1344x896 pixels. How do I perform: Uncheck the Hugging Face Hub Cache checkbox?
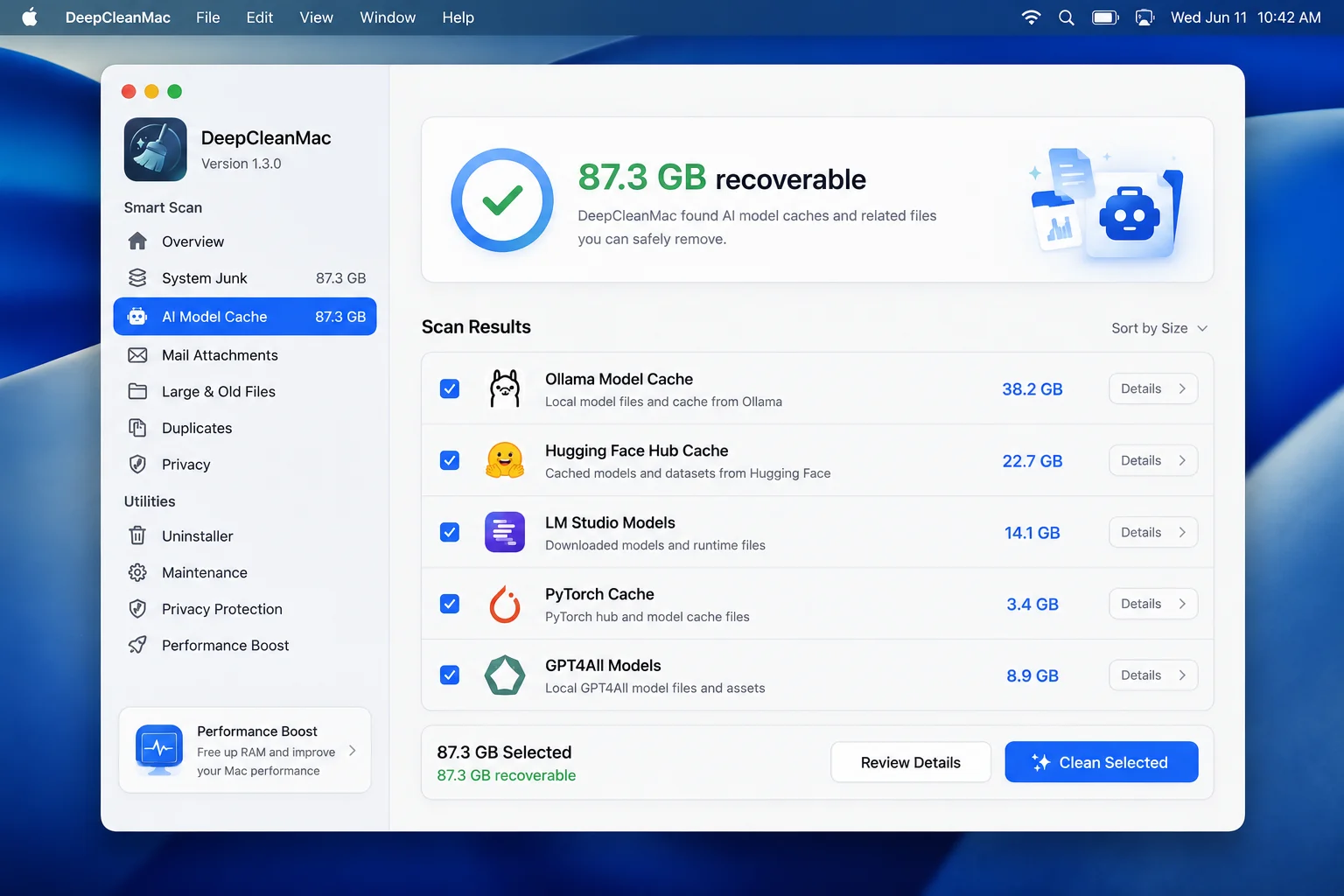450,460
